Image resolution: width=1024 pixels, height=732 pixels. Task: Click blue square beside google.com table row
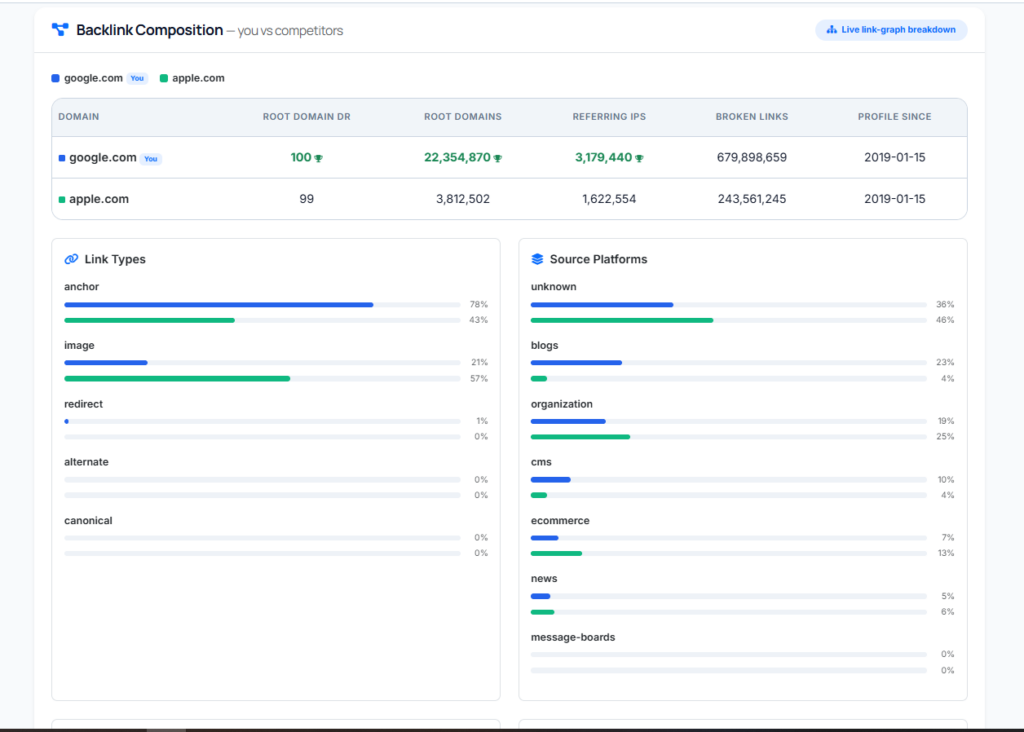point(62,158)
